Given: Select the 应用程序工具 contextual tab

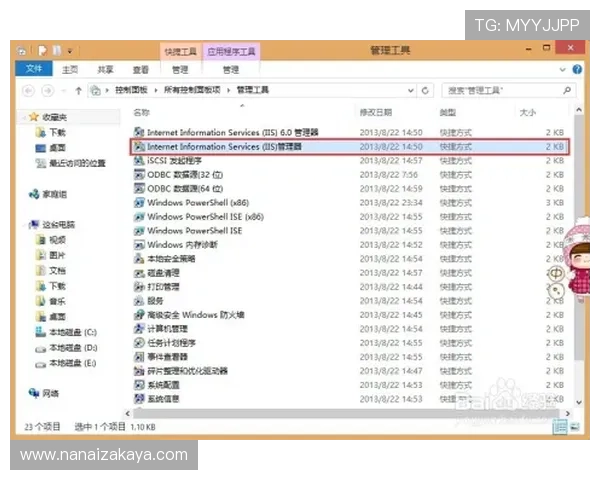Looking at the screenshot, I should pos(231,52).
